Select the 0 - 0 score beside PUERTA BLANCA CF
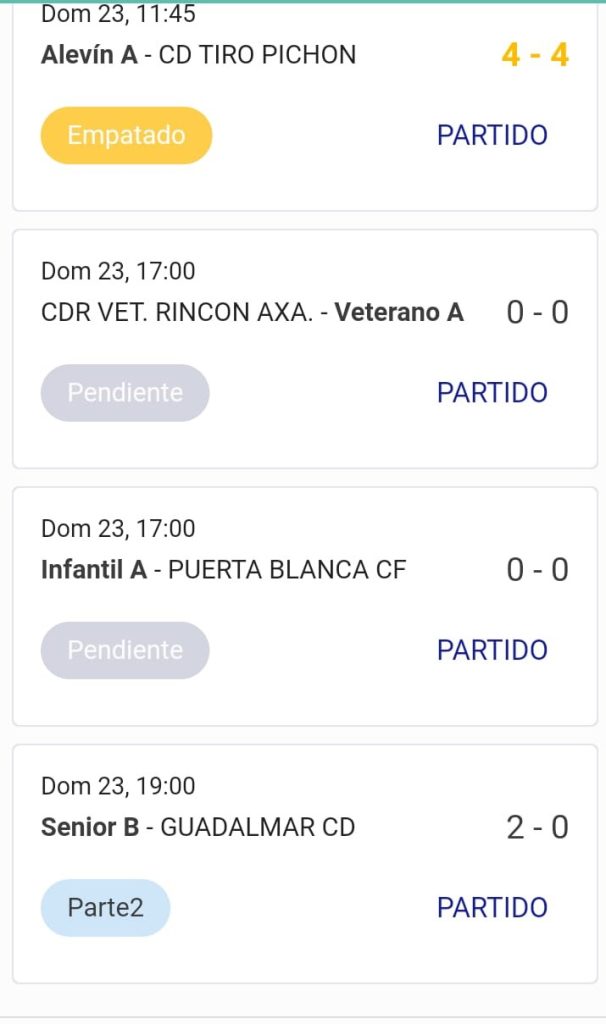The width and height of the screenshot is (606, 1024). coord(537,569)
